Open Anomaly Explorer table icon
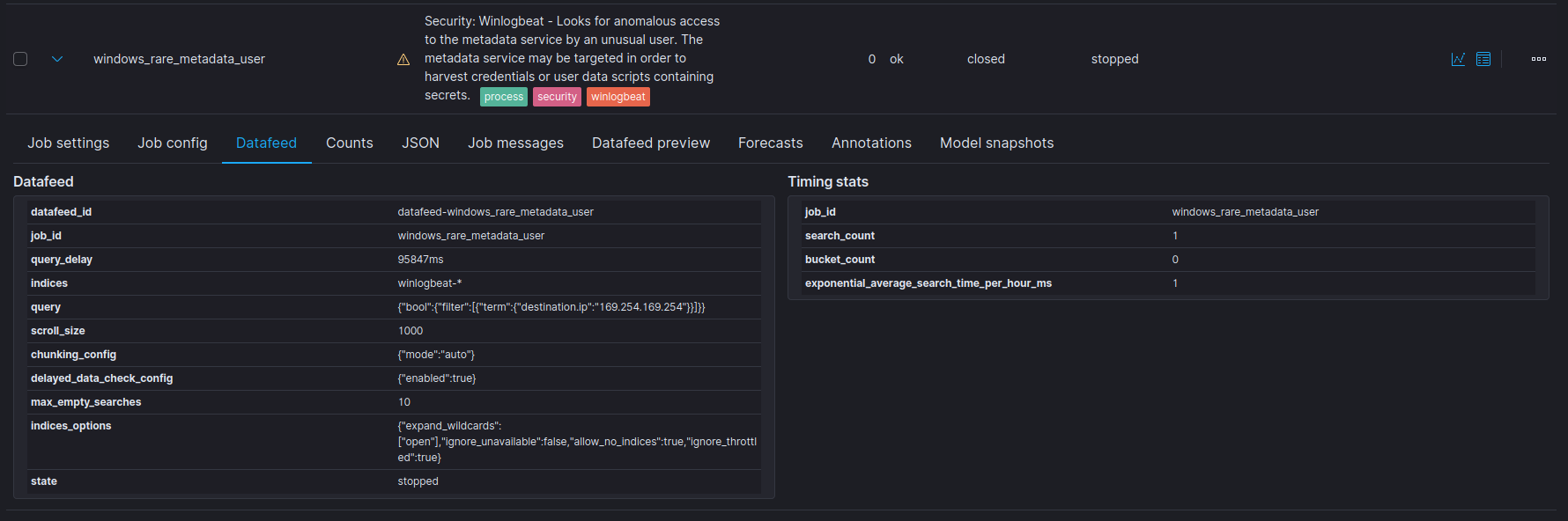 pyautogui.click(x=1483, y=59)
